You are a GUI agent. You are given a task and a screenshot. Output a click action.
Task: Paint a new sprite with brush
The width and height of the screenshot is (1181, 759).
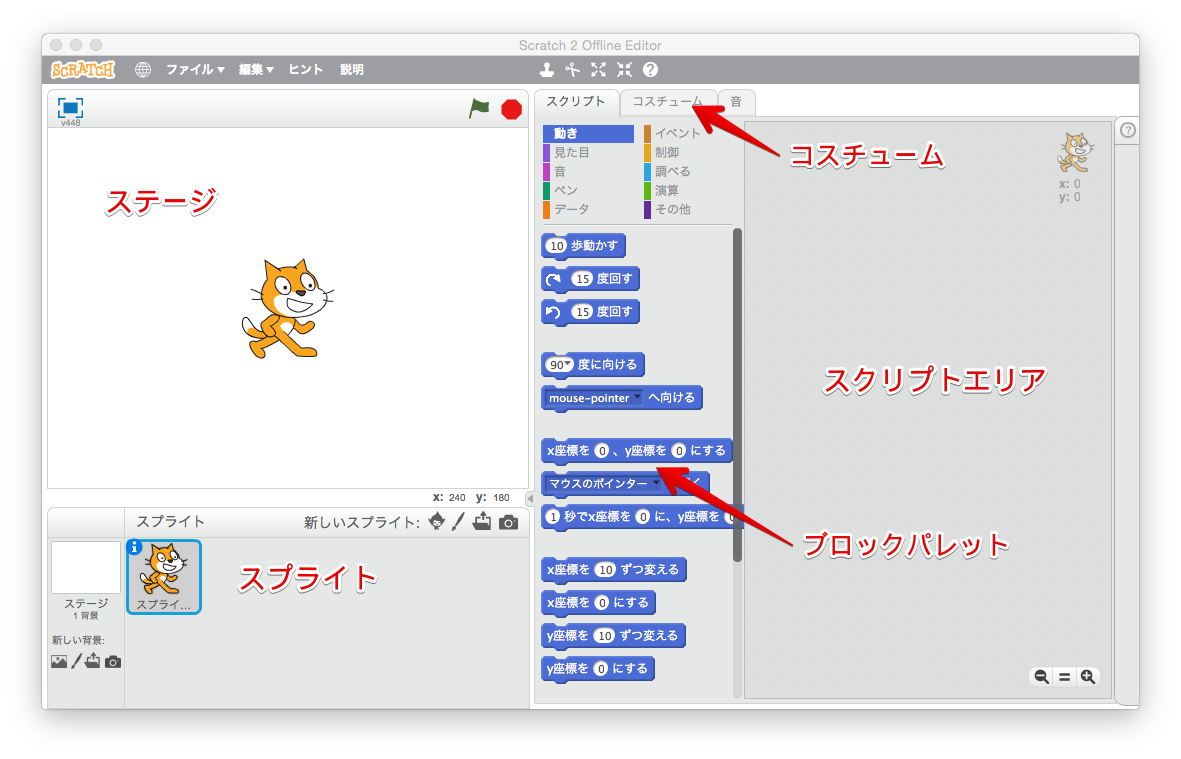point(459,522)
